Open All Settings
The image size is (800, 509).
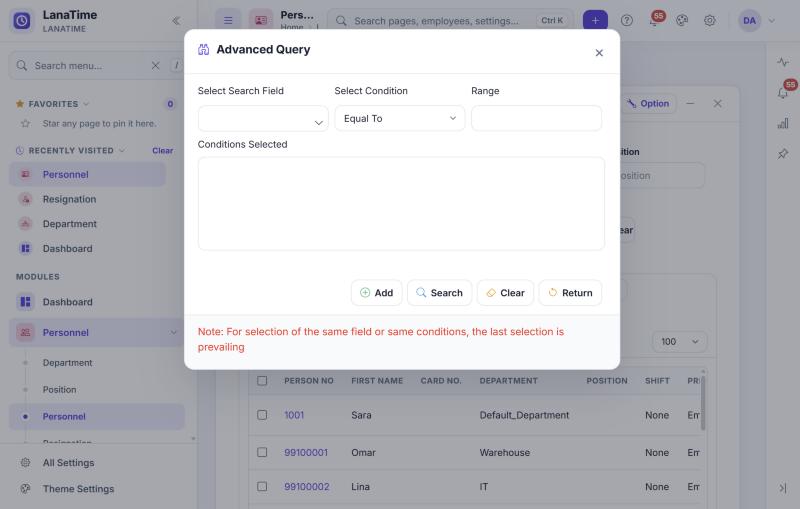point(68,463)
